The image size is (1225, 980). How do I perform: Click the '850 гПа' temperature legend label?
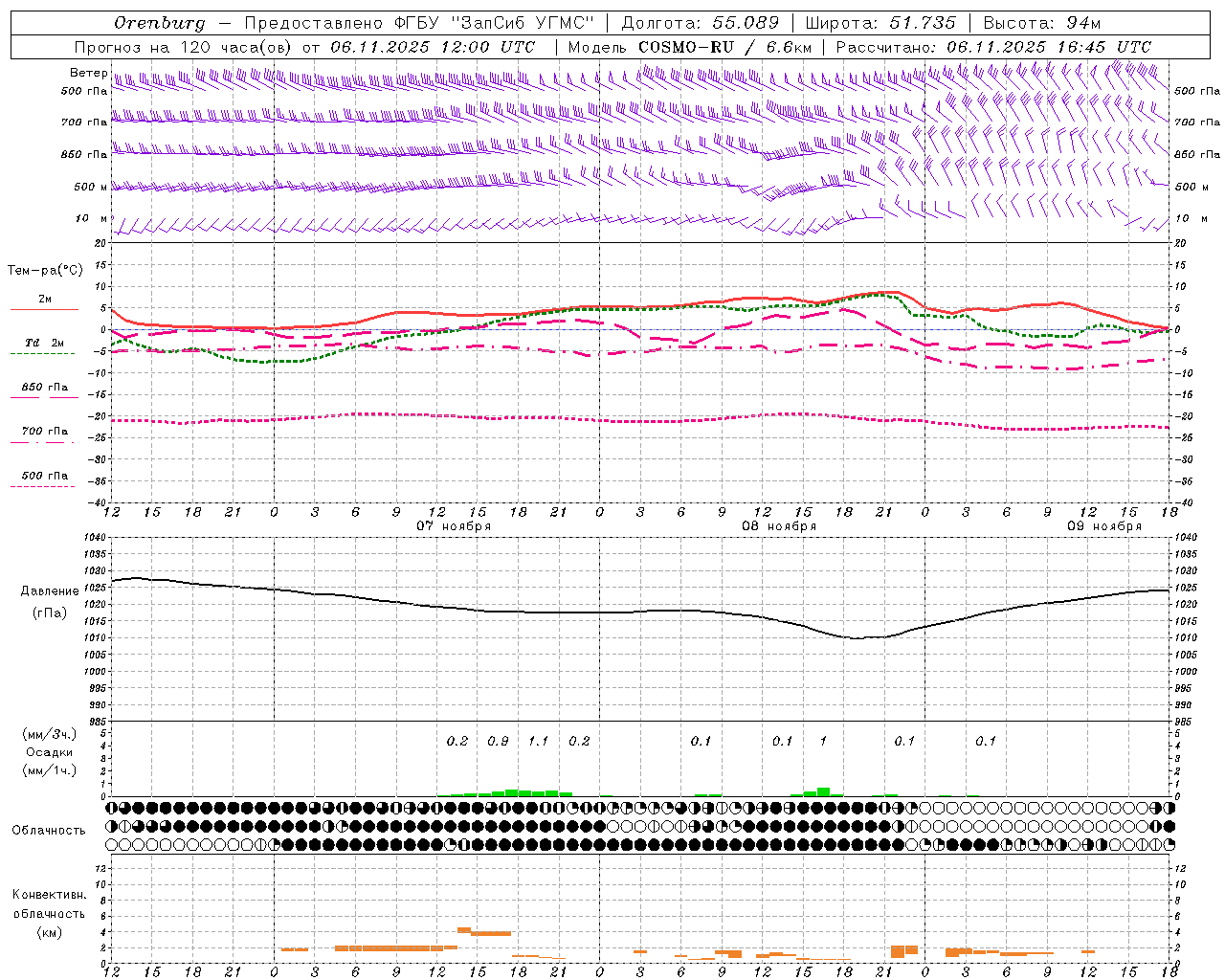click(x=45, y=388)
